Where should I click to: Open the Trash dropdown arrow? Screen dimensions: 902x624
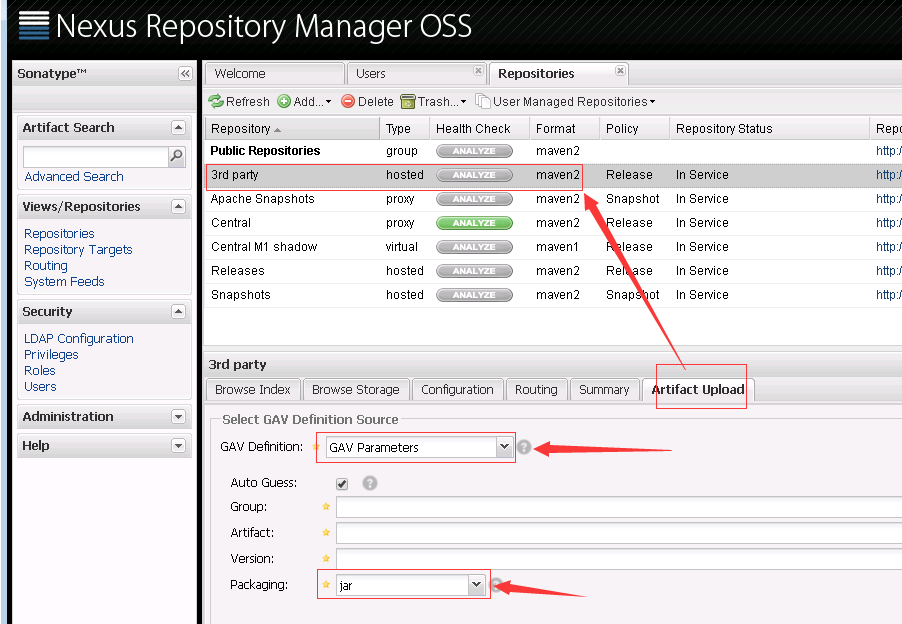463,102
